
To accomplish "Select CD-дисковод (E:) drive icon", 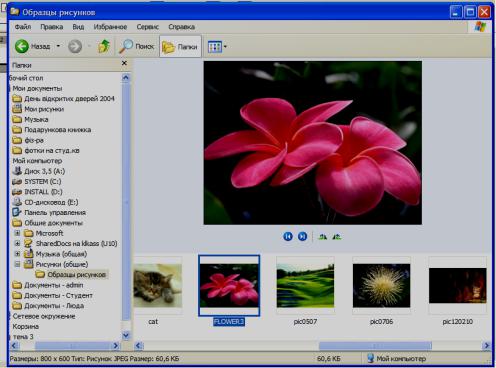I will (x=17, y=202).
